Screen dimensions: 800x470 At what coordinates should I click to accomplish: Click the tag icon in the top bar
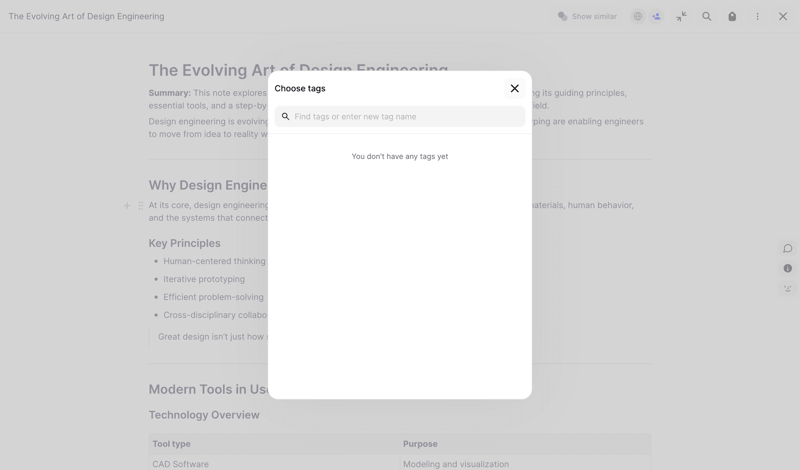[732, 17]
